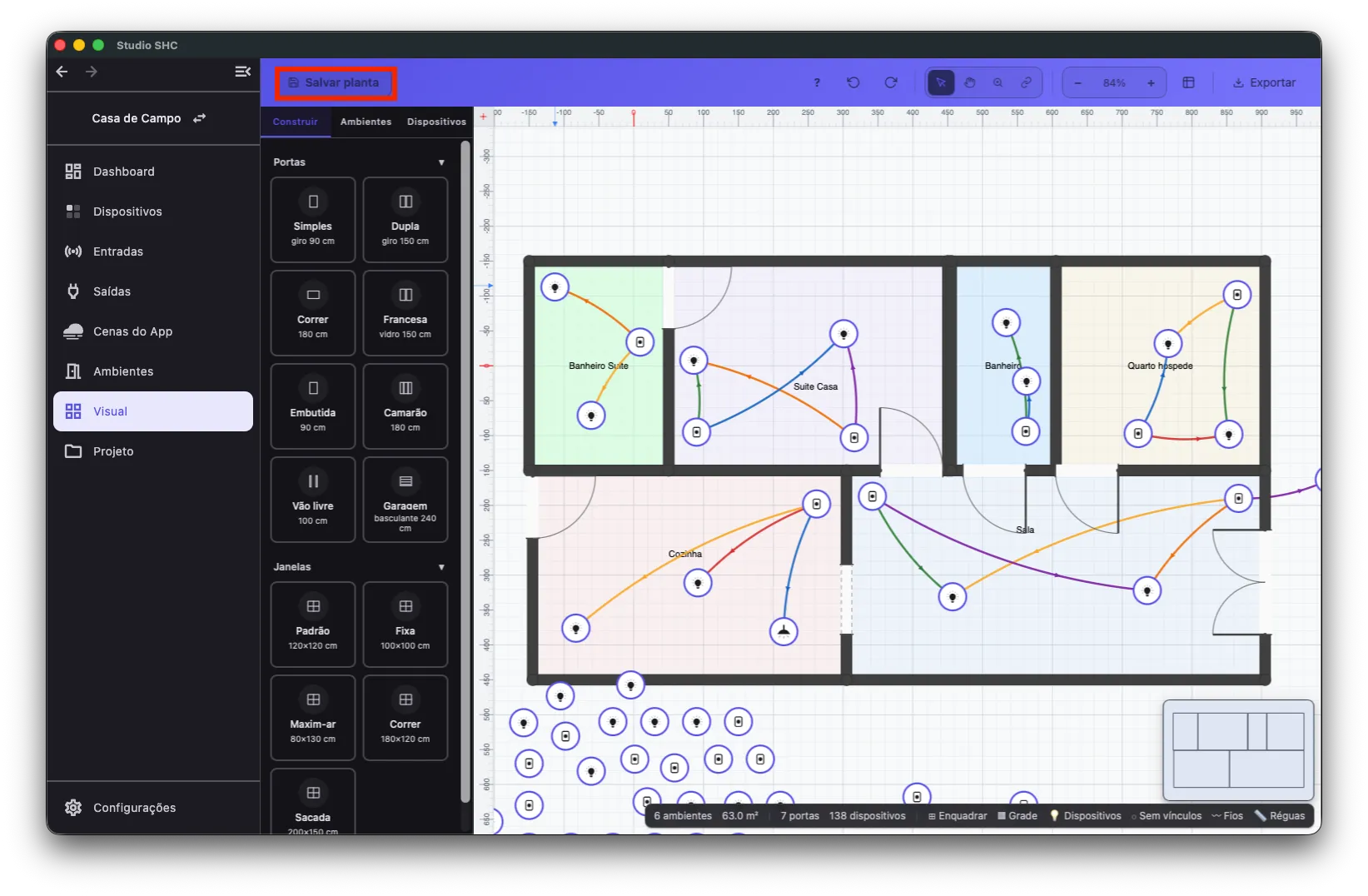Toggle Réguas rulers display

pyautogui.click(x=1280, y=816)
